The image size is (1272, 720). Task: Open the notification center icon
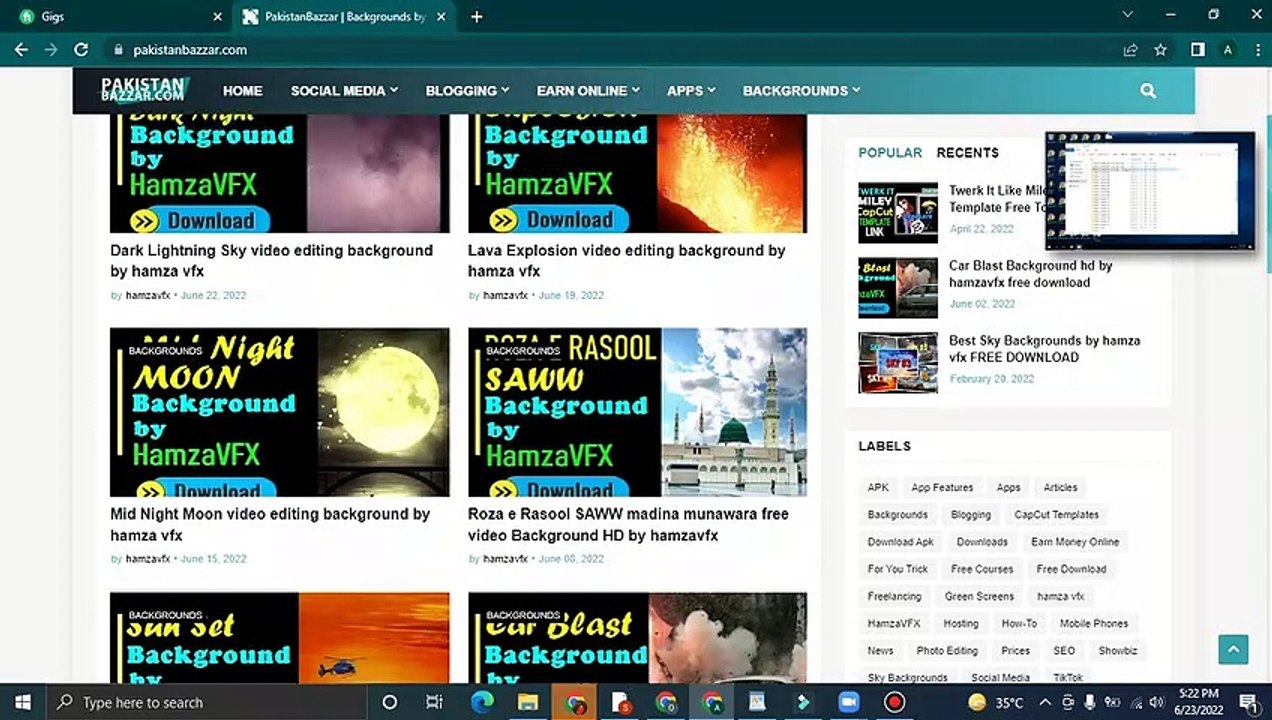point(1247,702)
